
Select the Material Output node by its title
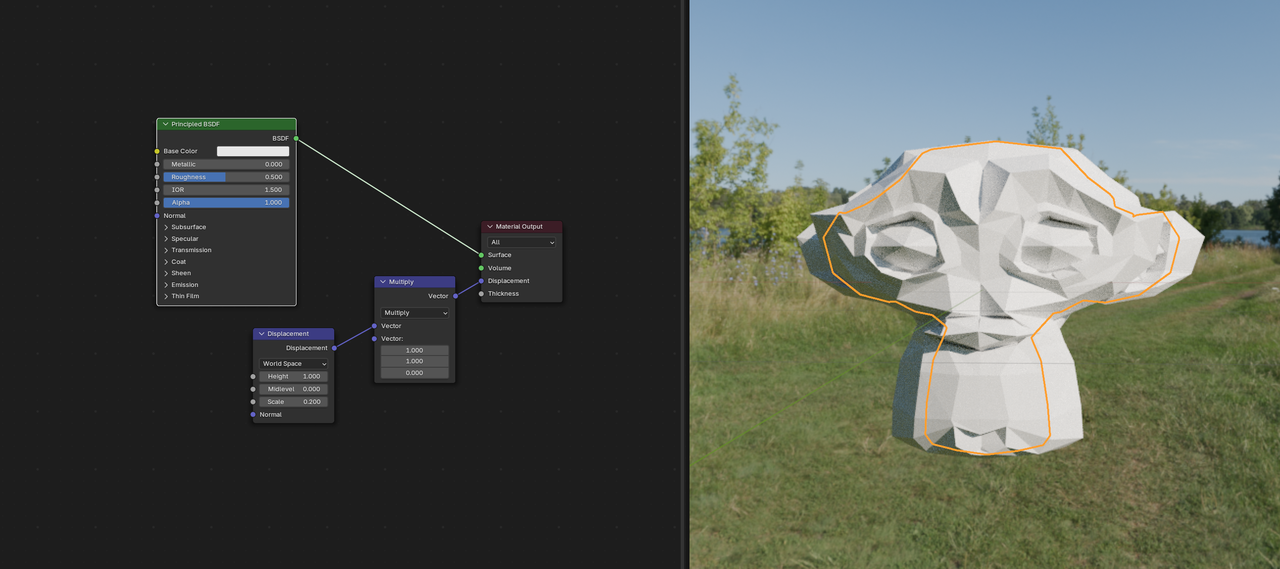pyautogui.click(x=519, y=227)
